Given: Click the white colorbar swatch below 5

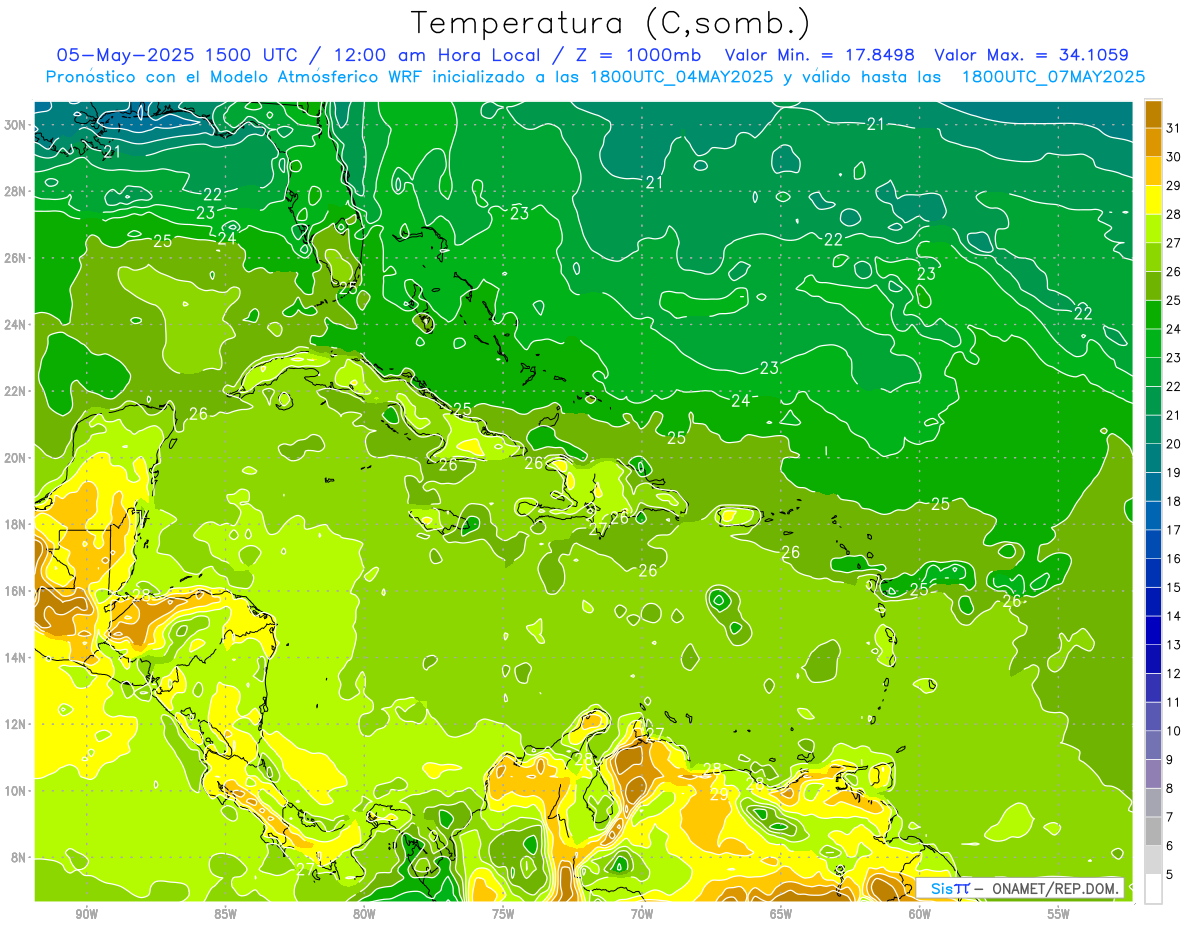Looking at the screenshot, I should click(x=1153, y=889).
